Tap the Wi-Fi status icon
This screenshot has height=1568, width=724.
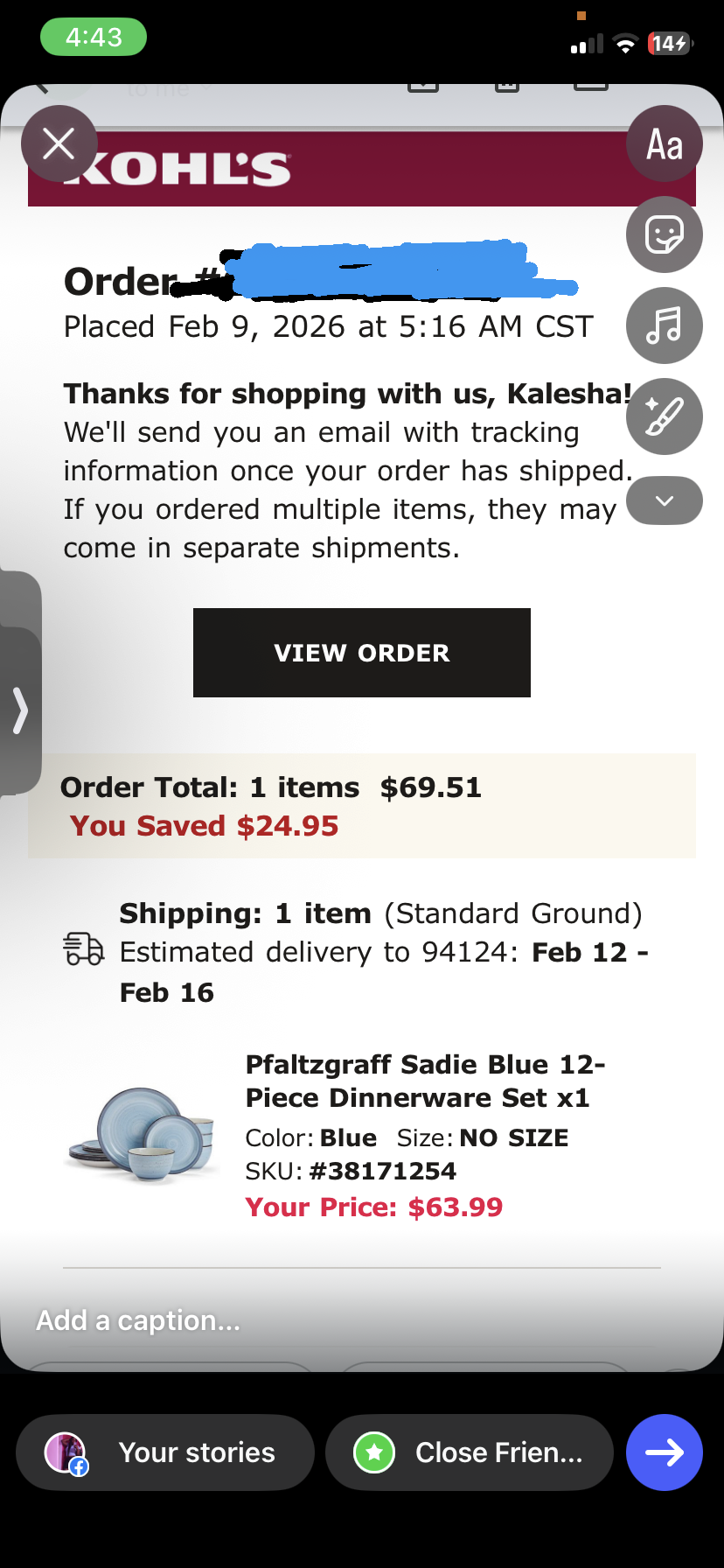click(x=625, y=44)
